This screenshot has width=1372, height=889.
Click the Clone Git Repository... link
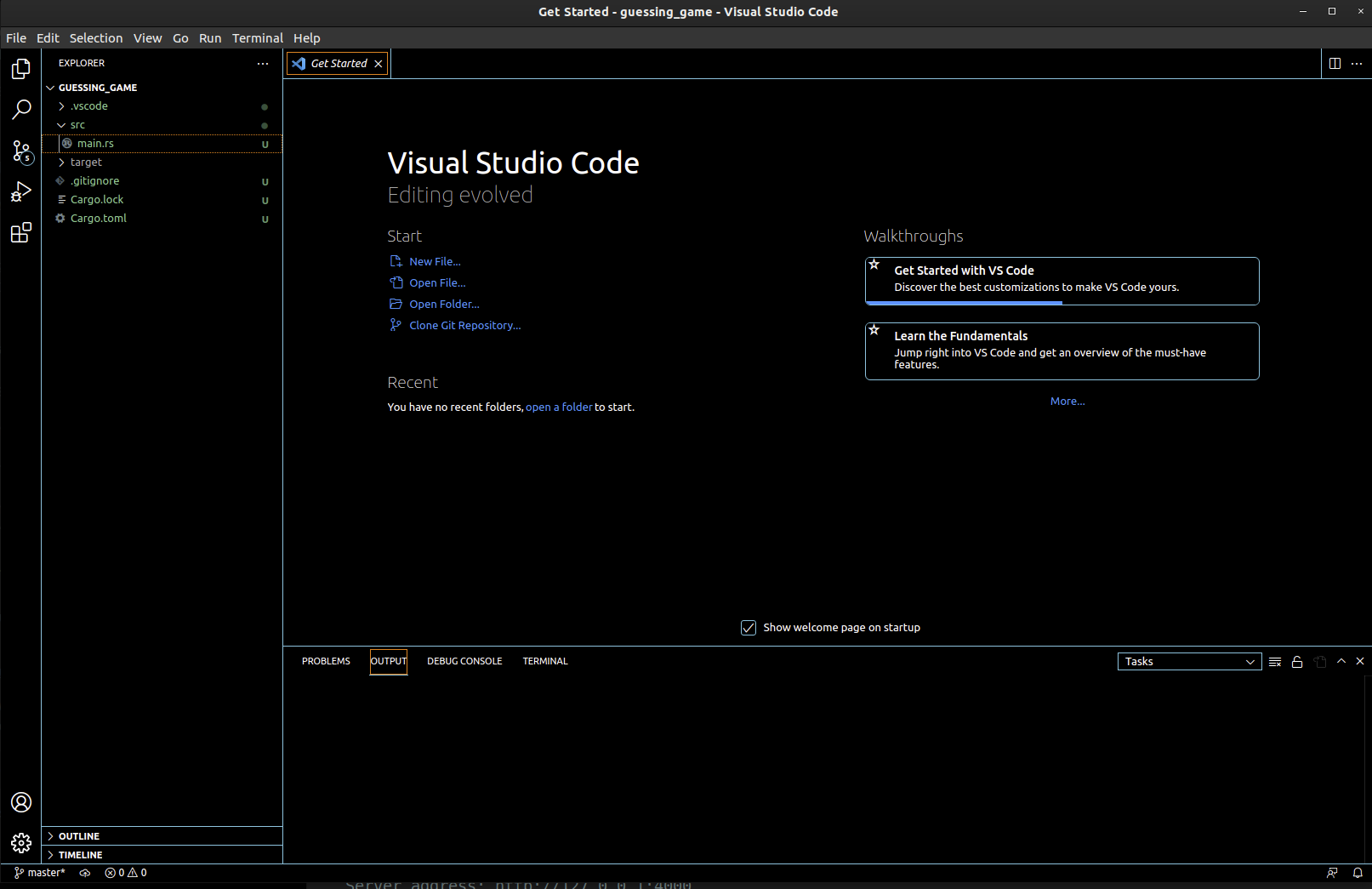465,325
